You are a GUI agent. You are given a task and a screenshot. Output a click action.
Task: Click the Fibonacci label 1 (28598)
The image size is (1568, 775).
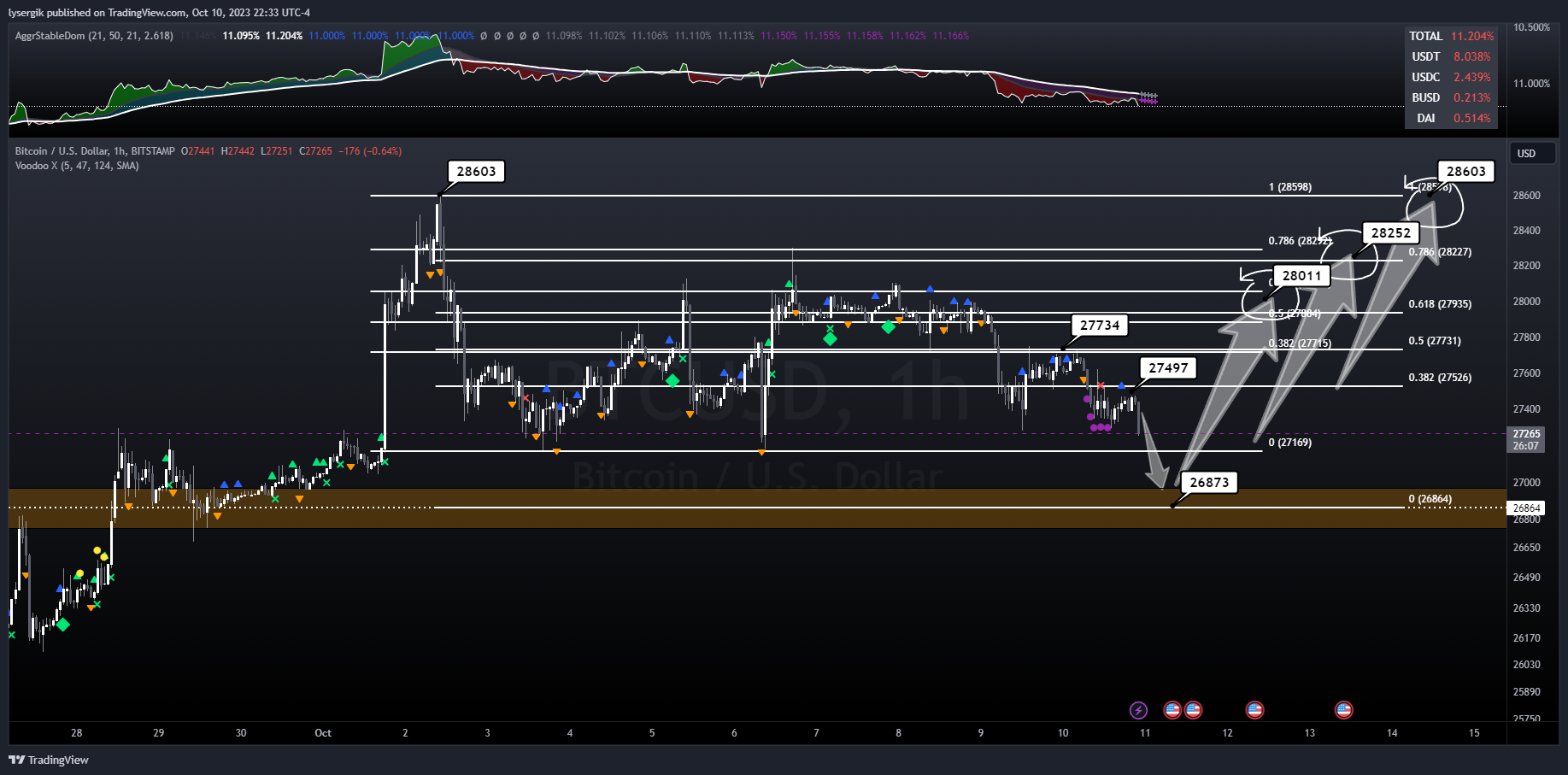pyautogui.click(x=1290, y=187)
